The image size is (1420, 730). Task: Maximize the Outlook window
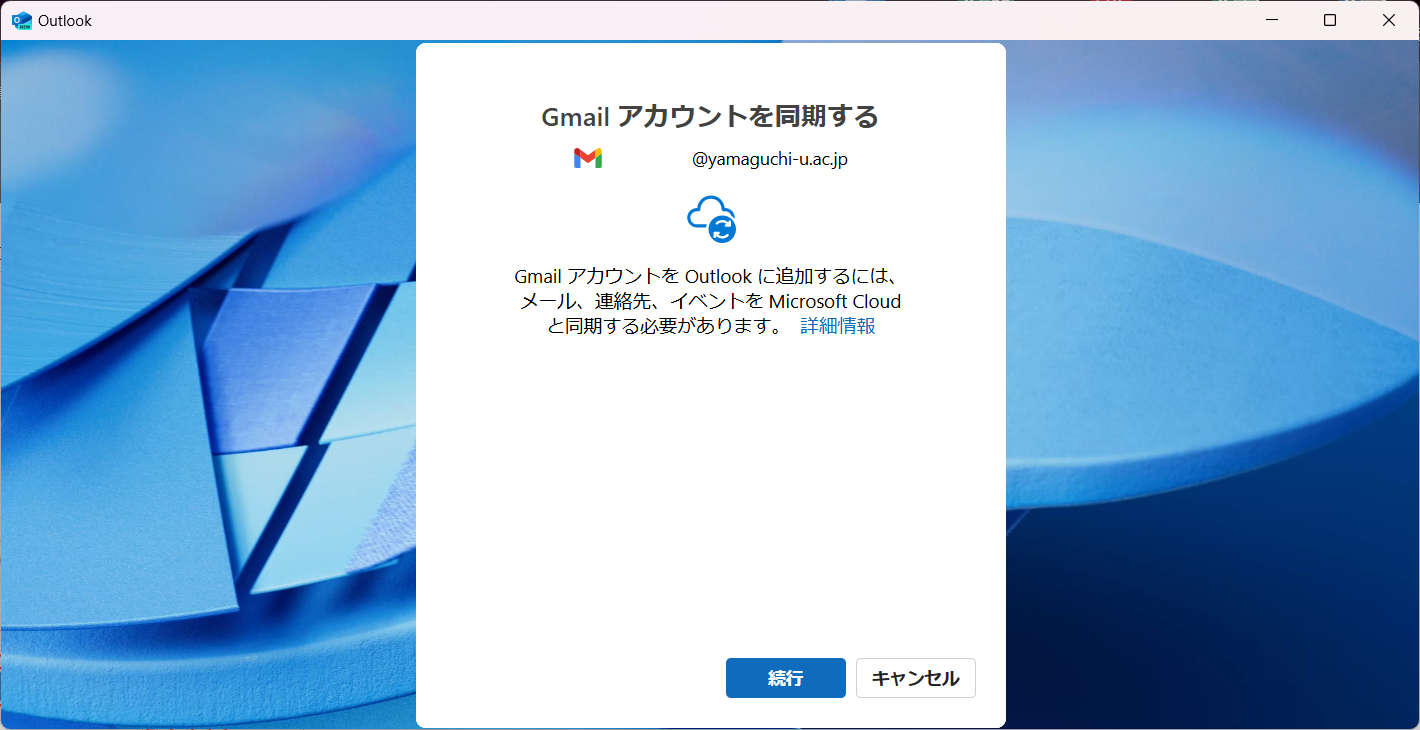click(x=1330, y=20)
